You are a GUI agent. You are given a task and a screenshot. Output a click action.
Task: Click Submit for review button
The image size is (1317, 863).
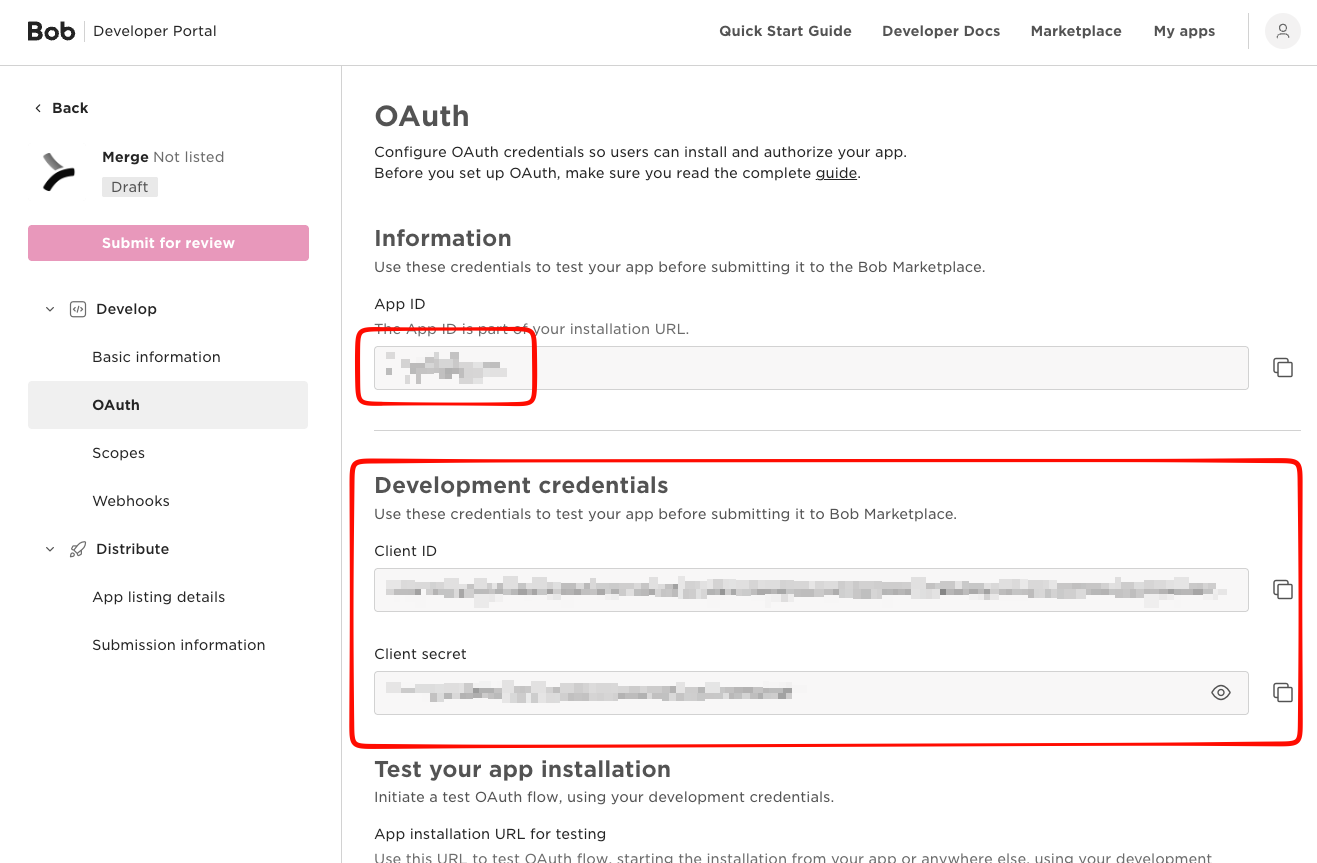[168, 243]
